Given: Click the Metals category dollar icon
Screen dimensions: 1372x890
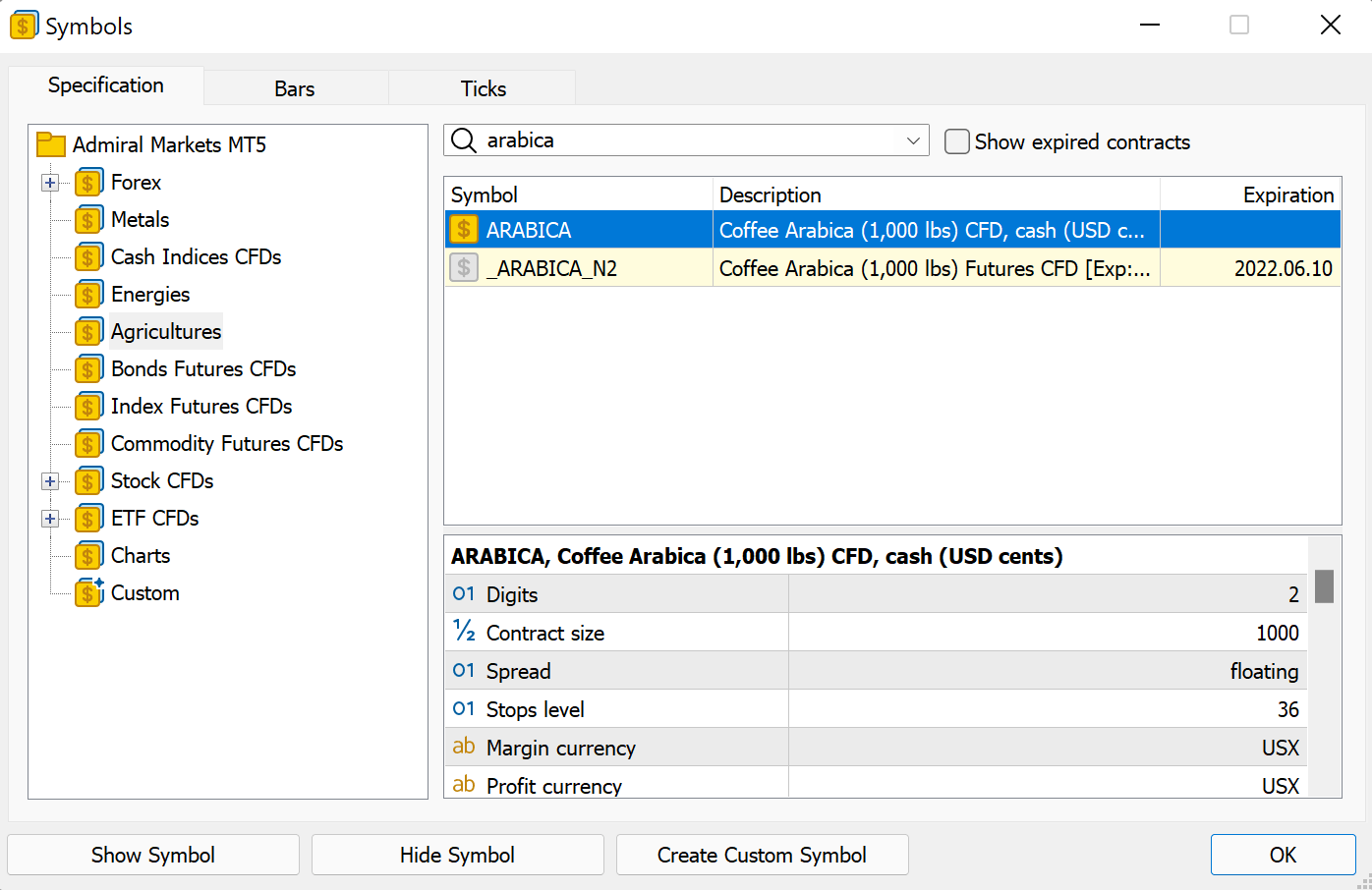Looking at the screenshot, I should click(88, 220).
